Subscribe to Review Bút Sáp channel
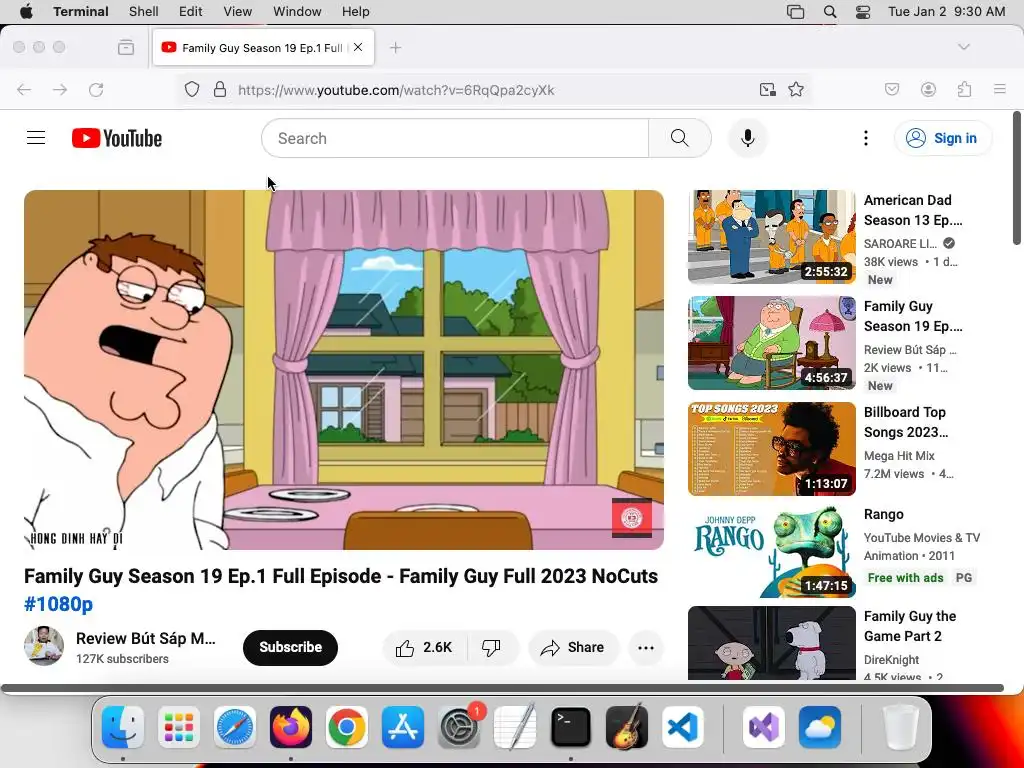1024x768 pixels. tap(291, 647)
